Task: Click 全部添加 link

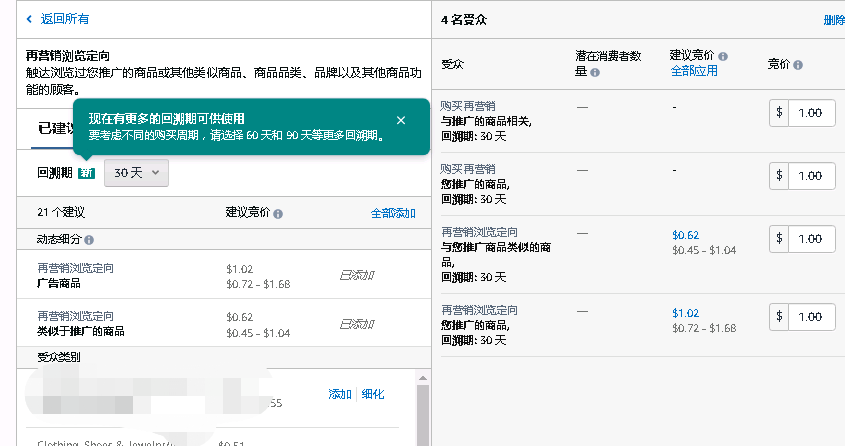Action: [x=393, y=213]
